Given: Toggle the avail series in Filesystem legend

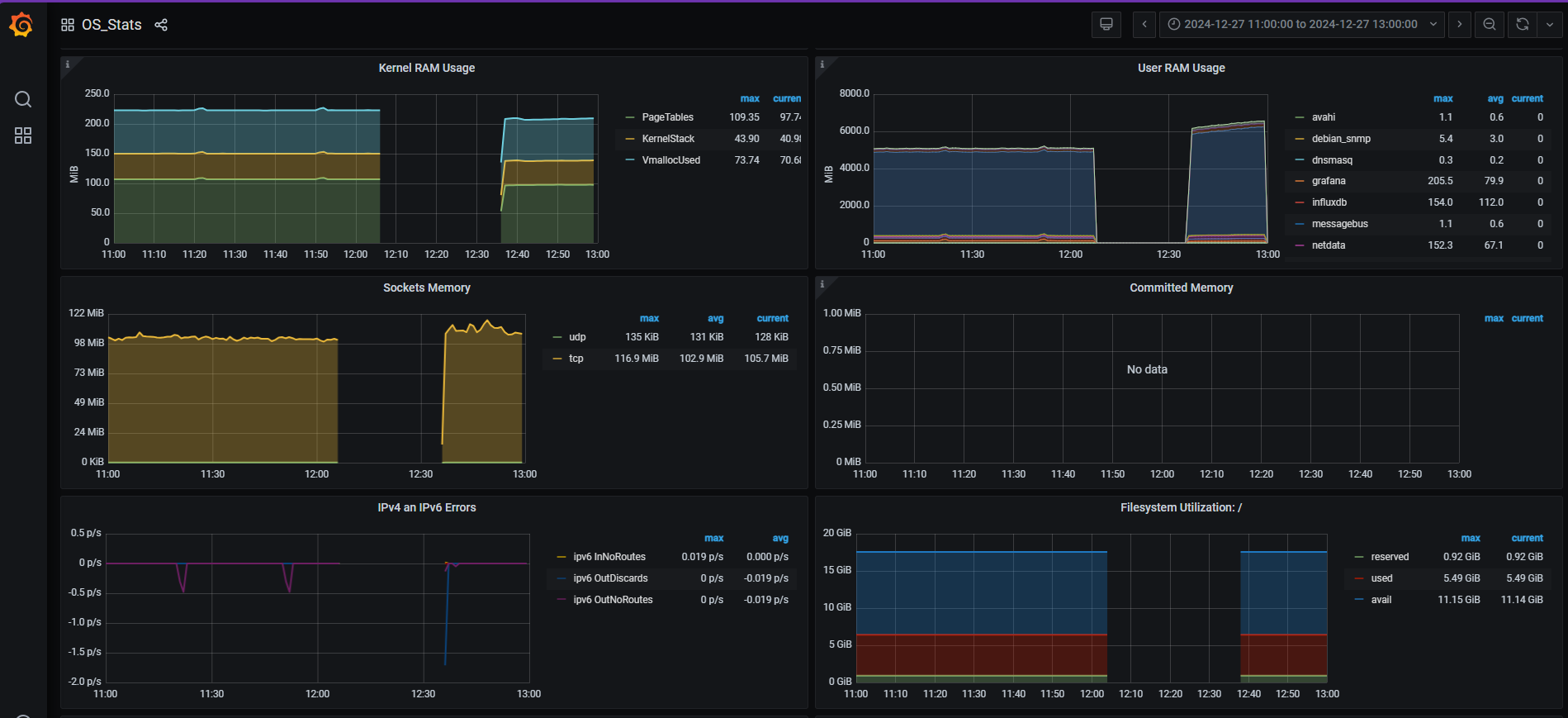Looking at the screenshot, I should [1381, 600].
